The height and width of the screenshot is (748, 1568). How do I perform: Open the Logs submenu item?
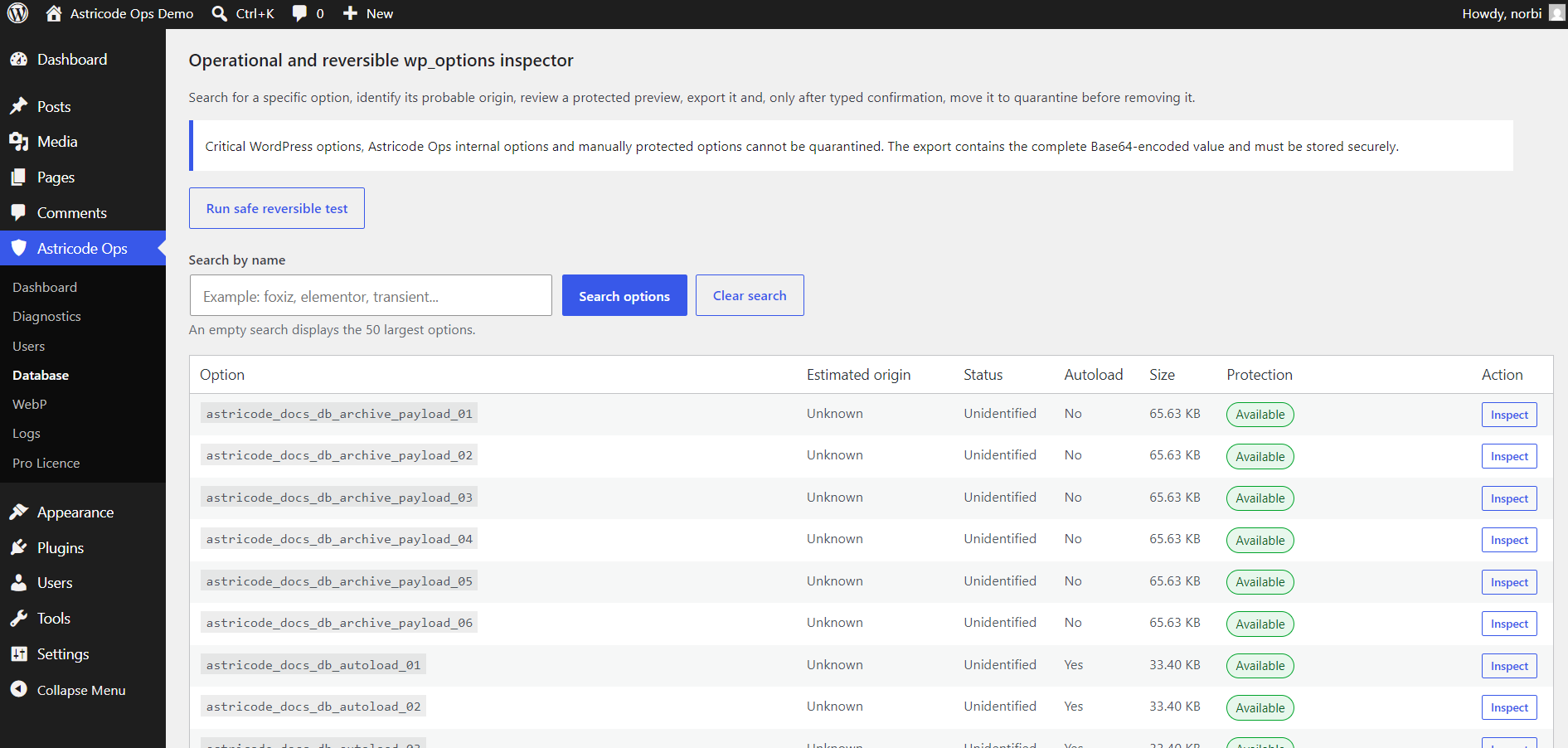click(x=27, y=434)
